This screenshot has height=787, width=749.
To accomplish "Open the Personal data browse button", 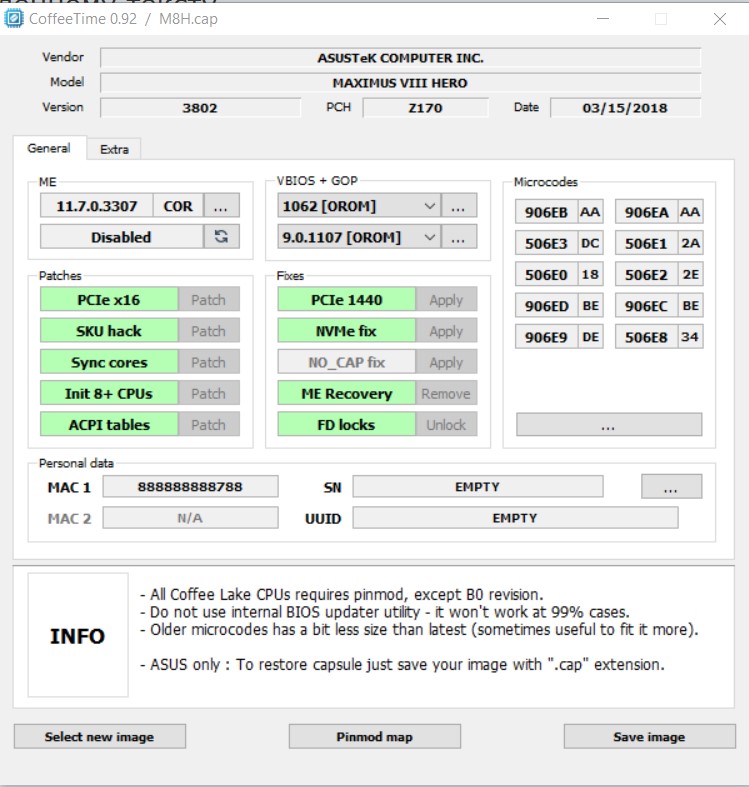I will (671, 486).
